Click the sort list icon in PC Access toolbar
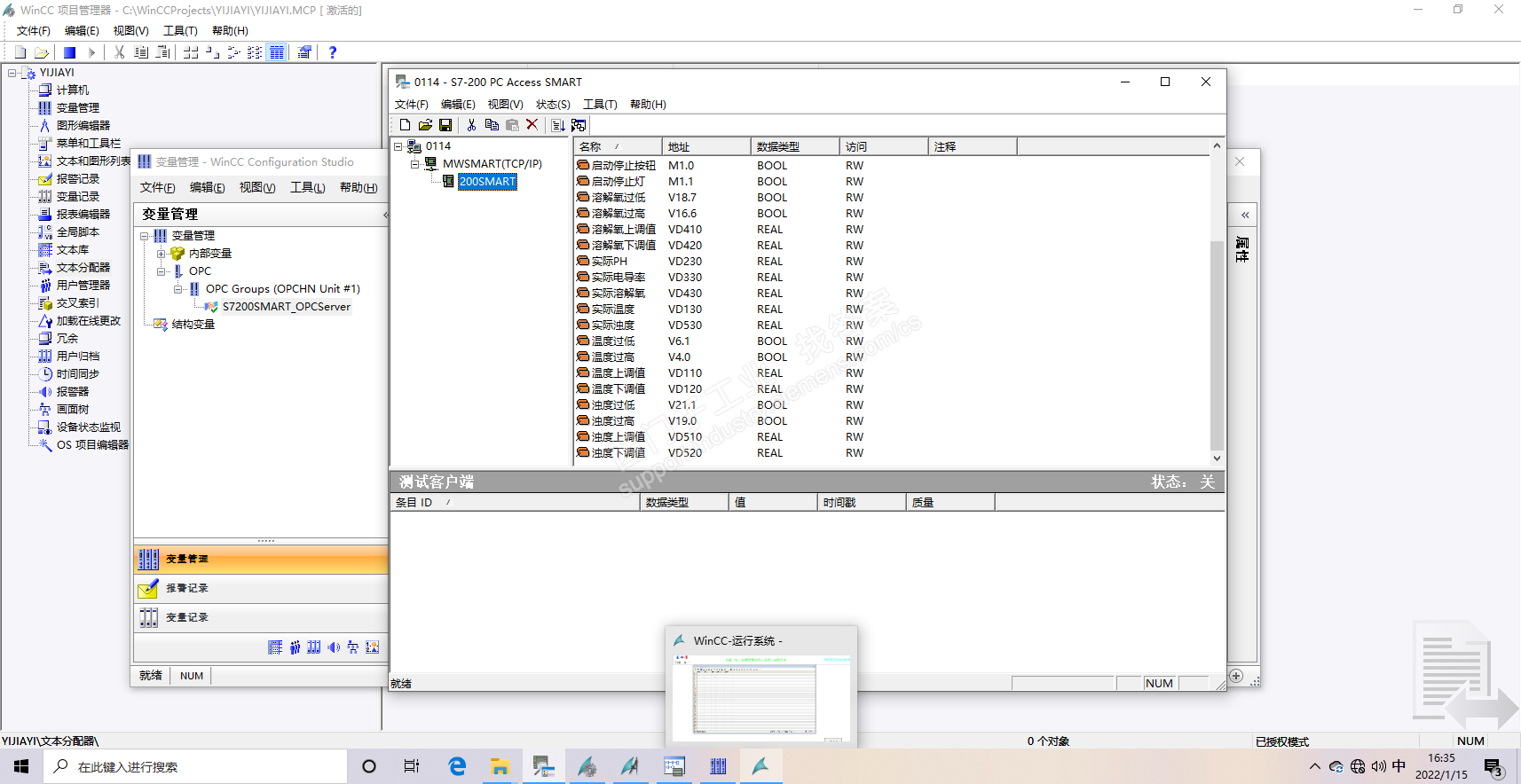 pos(558,125)
